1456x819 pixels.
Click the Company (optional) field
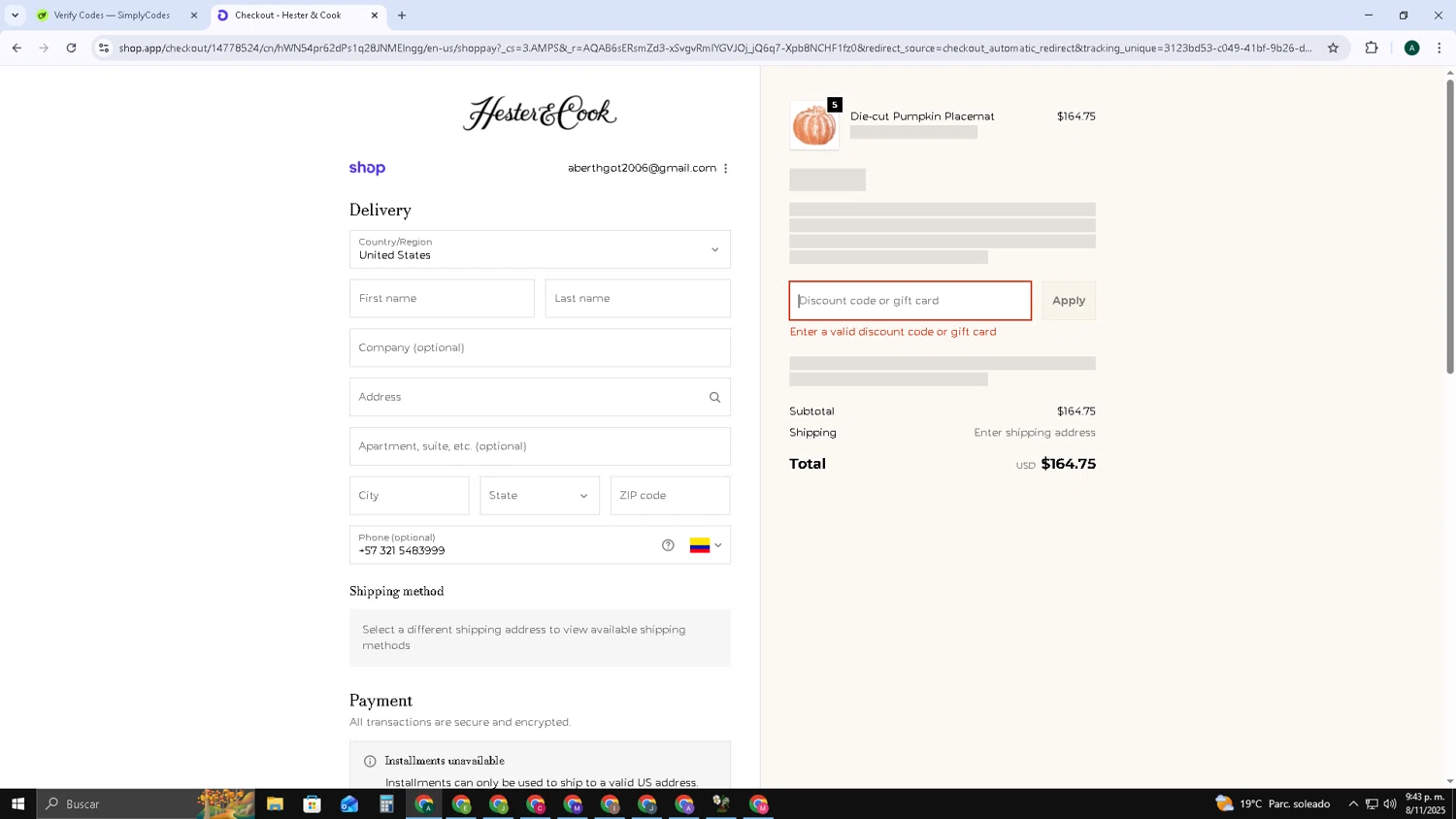click(x=540, y=347)
